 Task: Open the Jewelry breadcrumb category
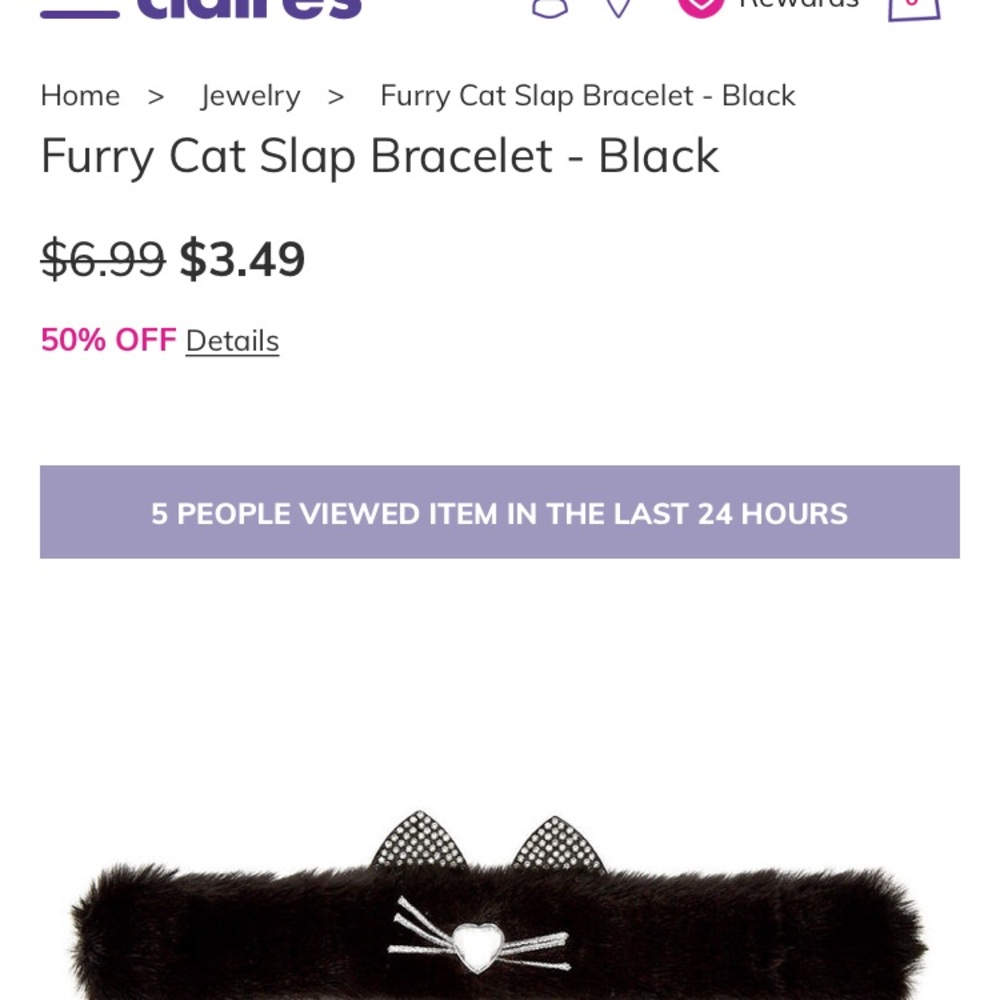[x=250, y=96]
